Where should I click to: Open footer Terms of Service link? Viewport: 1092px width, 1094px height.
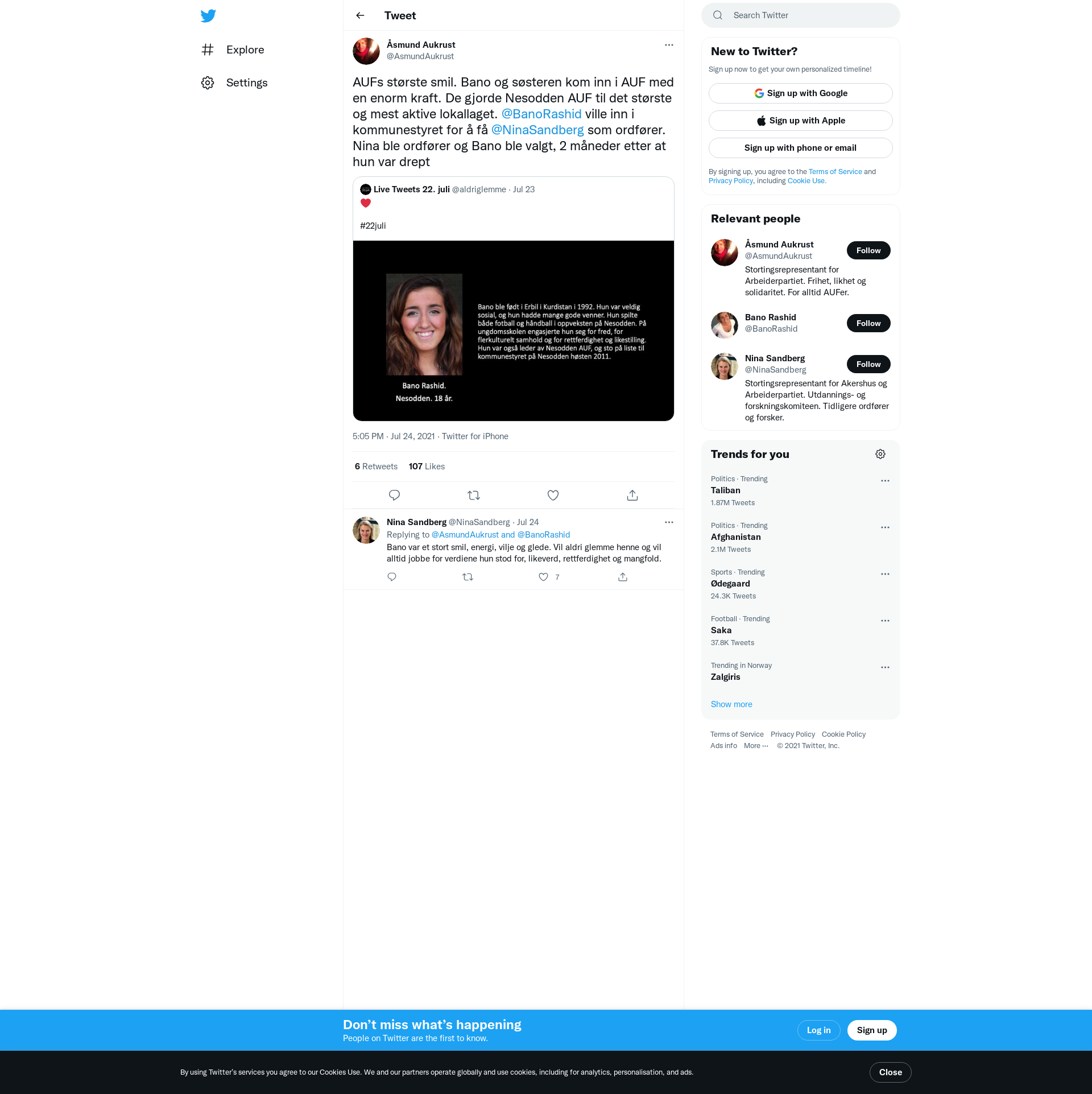pyautogui.click(x=737, y=734)
